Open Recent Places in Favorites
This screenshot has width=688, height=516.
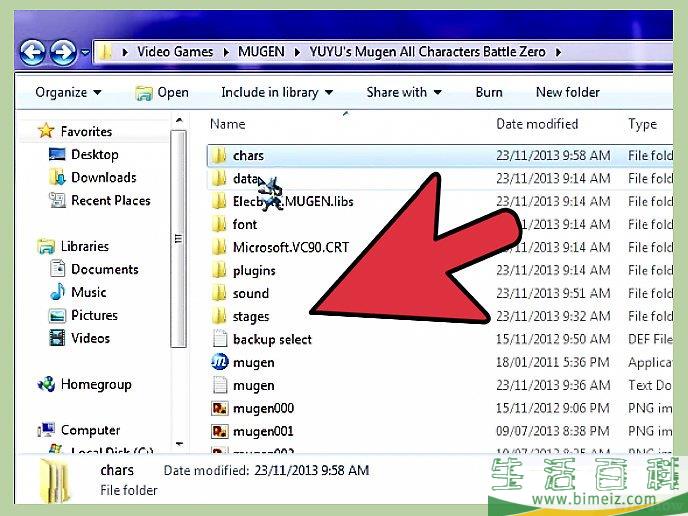111,201
